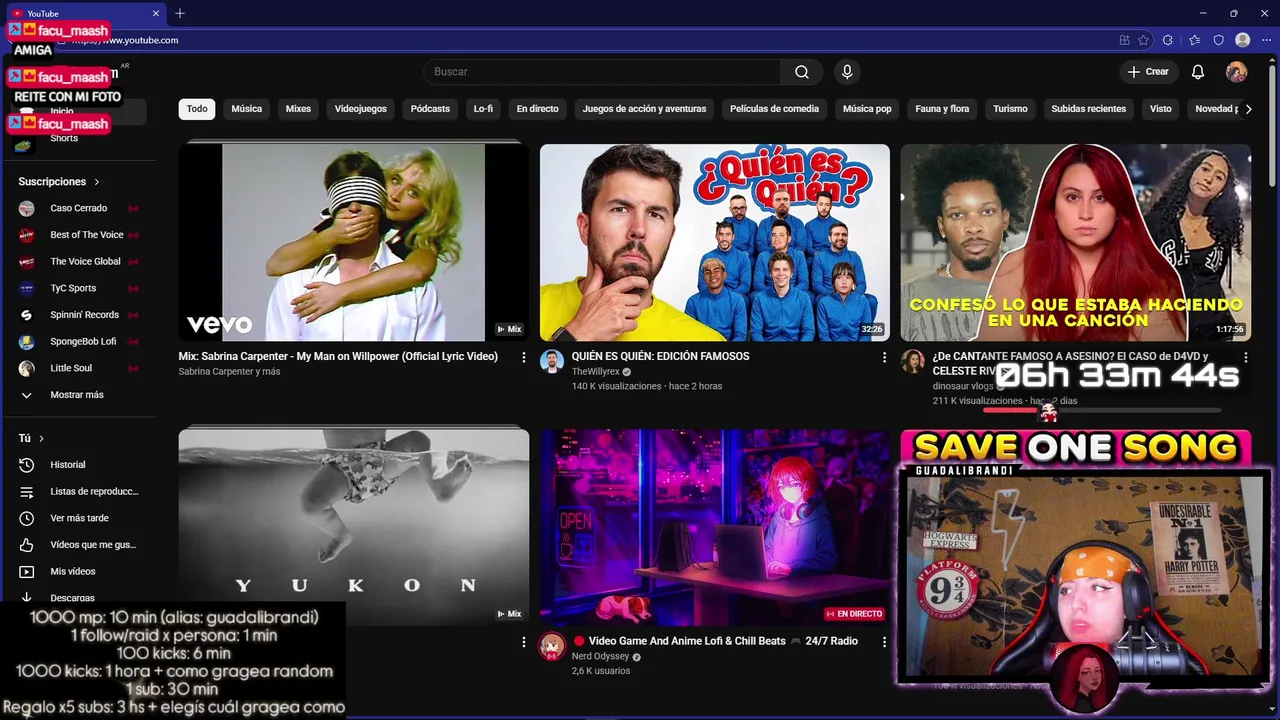Select the Pódcasts filter chip
The image size is (1280, 720).
430,109
